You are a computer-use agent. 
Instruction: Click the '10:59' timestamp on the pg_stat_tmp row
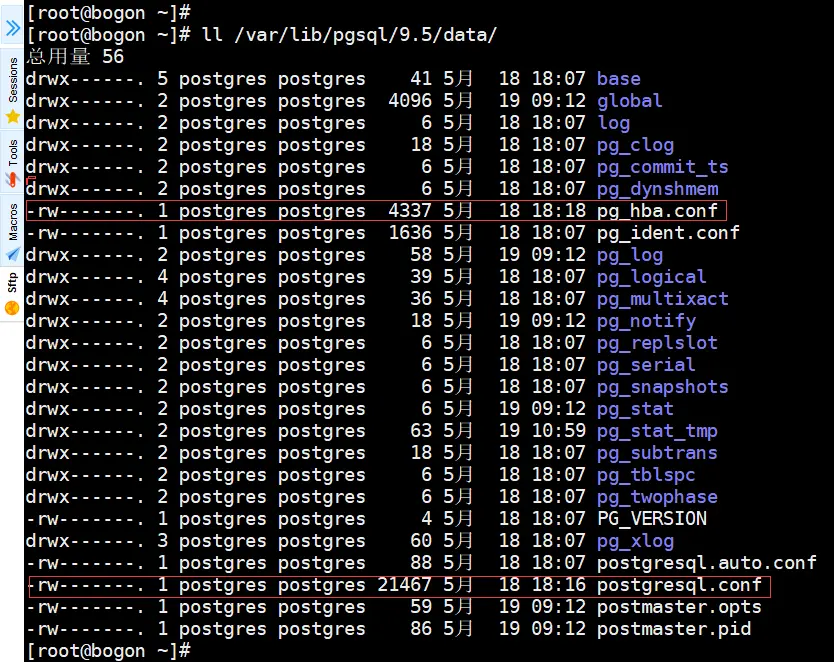(558, 431)
